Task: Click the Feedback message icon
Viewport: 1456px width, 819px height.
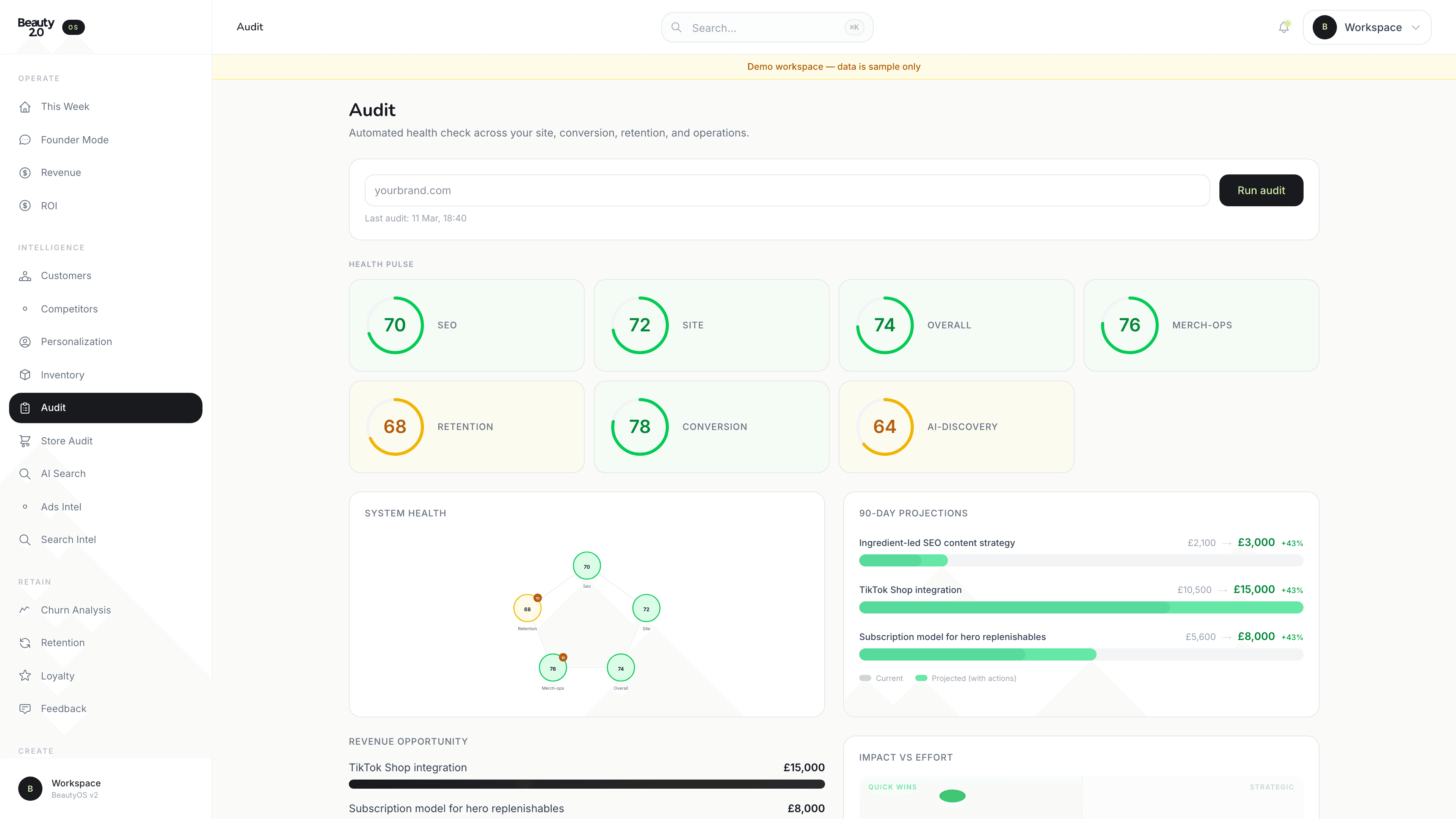Action: (x=25, y=709)
